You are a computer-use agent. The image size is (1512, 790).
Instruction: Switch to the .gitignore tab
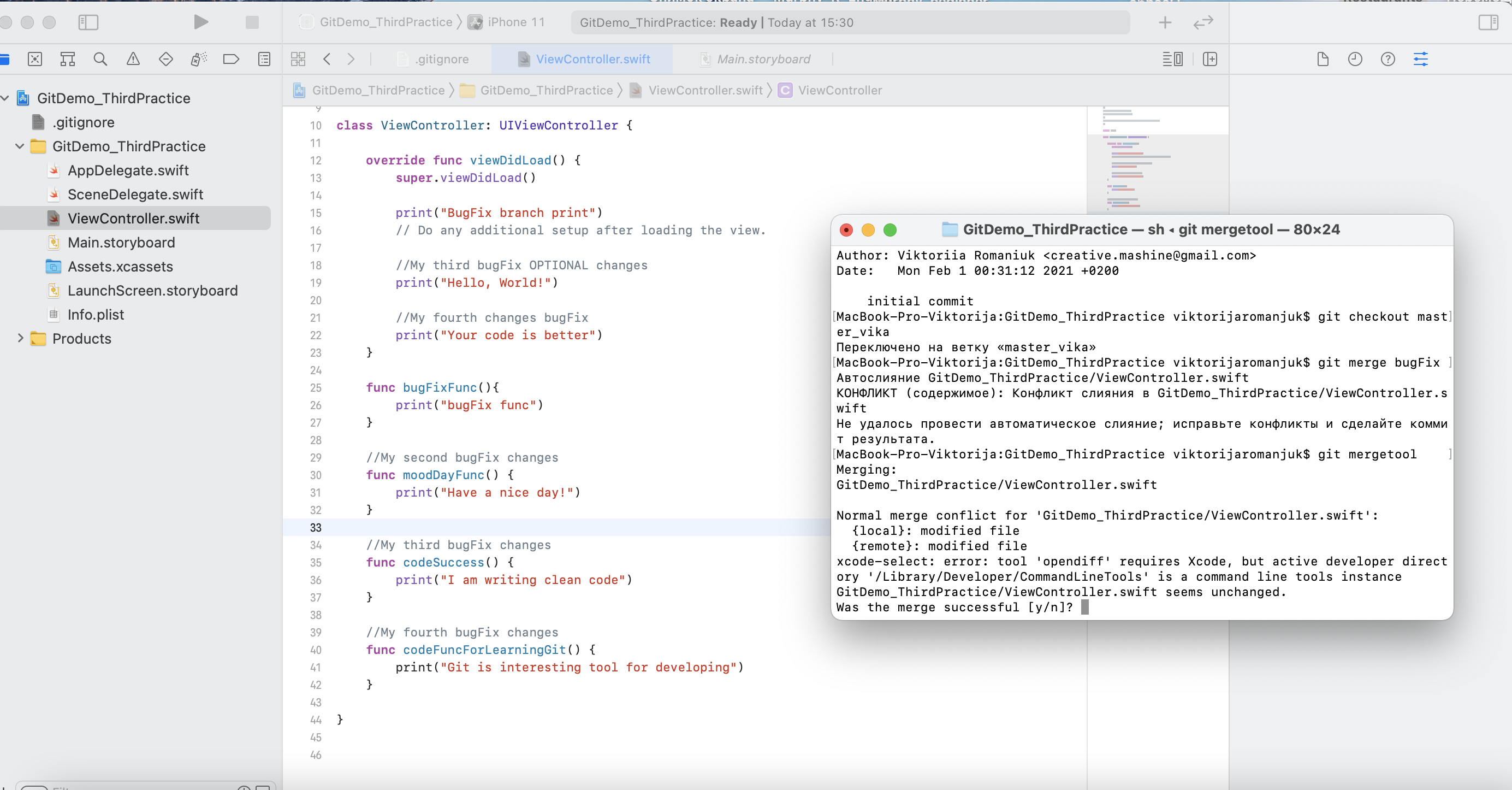434,59
